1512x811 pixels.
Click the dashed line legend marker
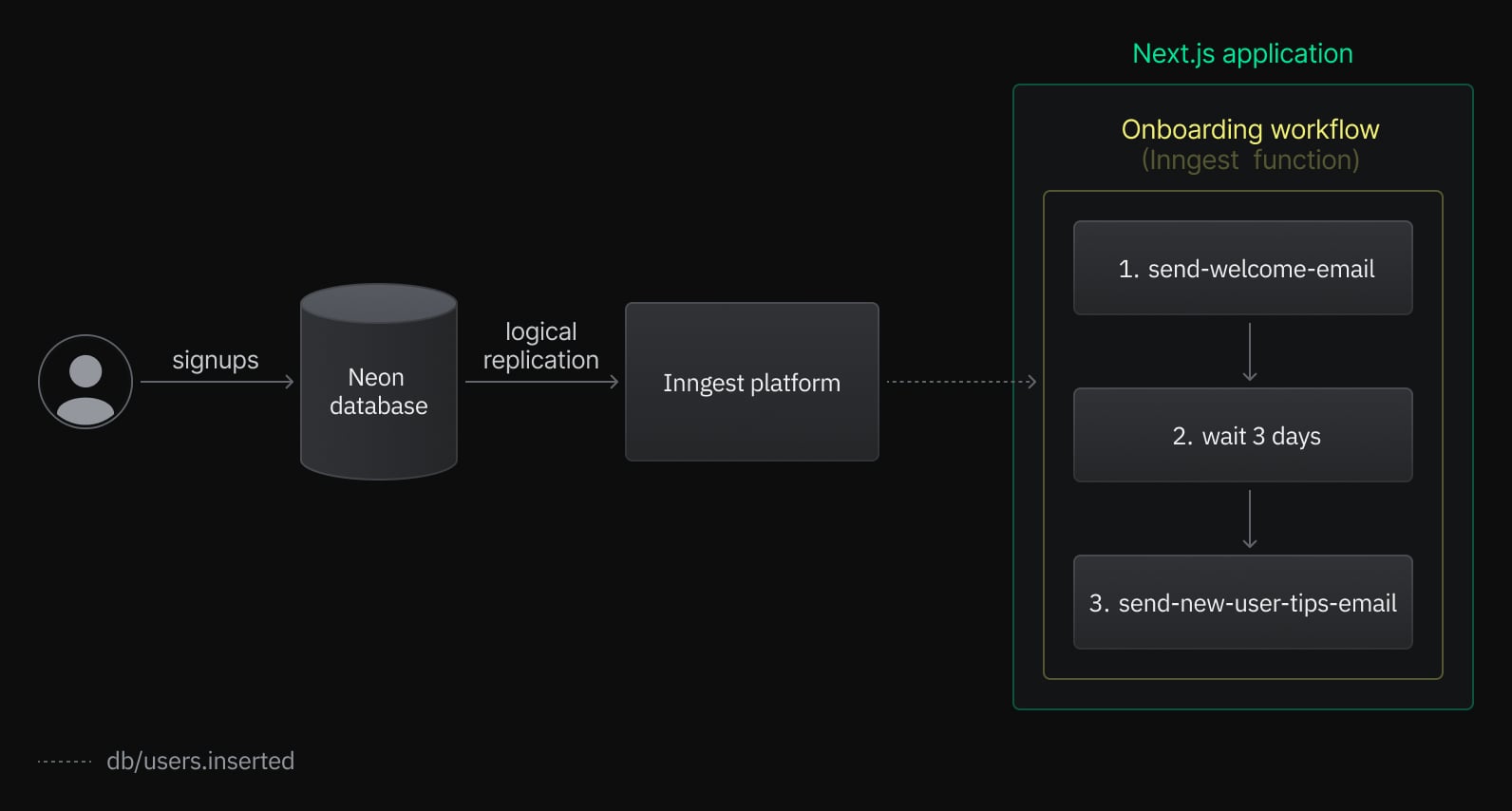click(x=65, y=762)
